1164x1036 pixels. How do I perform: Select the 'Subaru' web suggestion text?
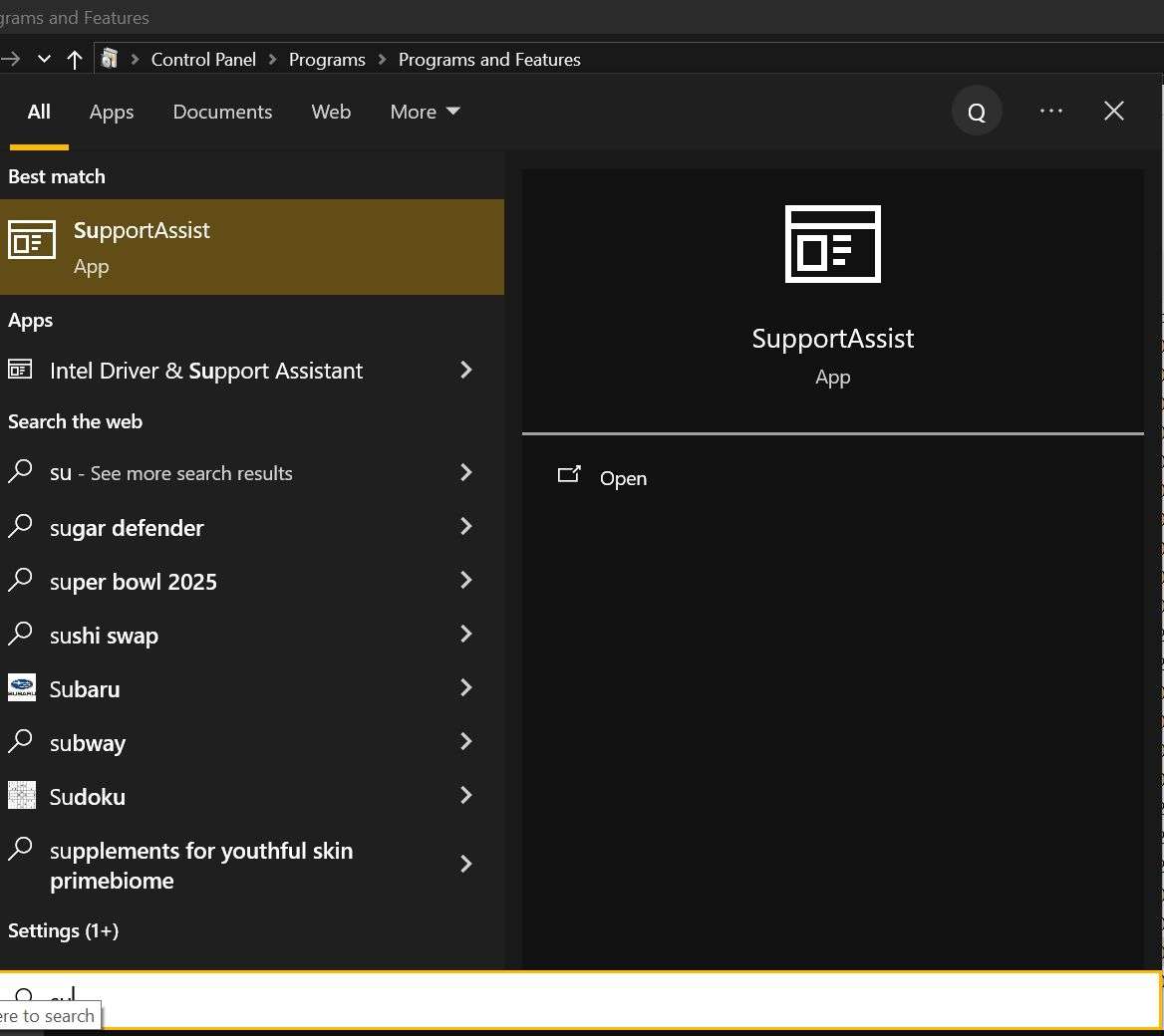(x=85, y=689)
